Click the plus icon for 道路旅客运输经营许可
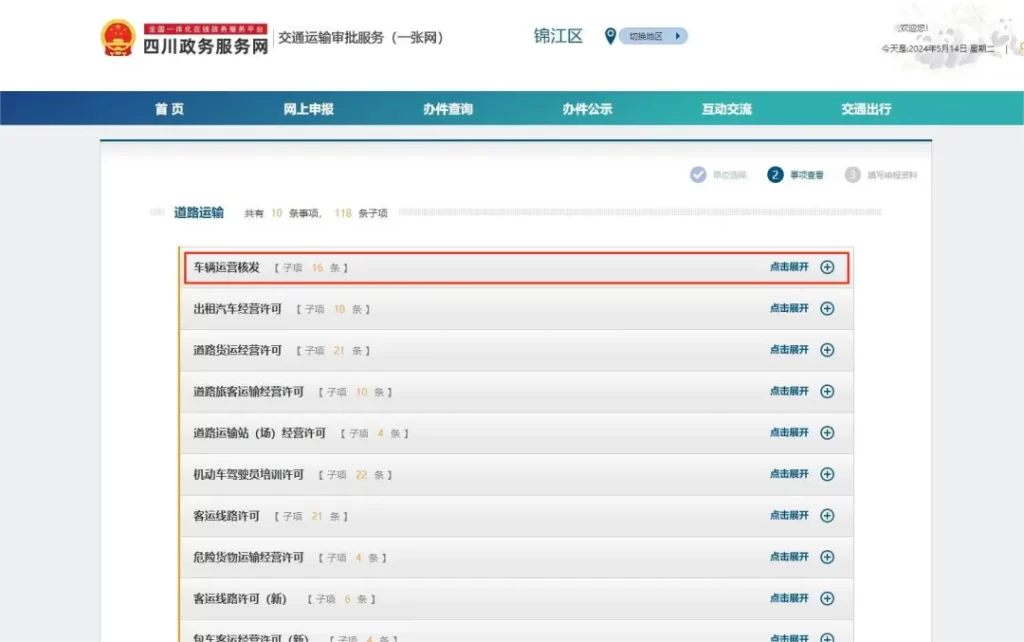 [827, 391]
